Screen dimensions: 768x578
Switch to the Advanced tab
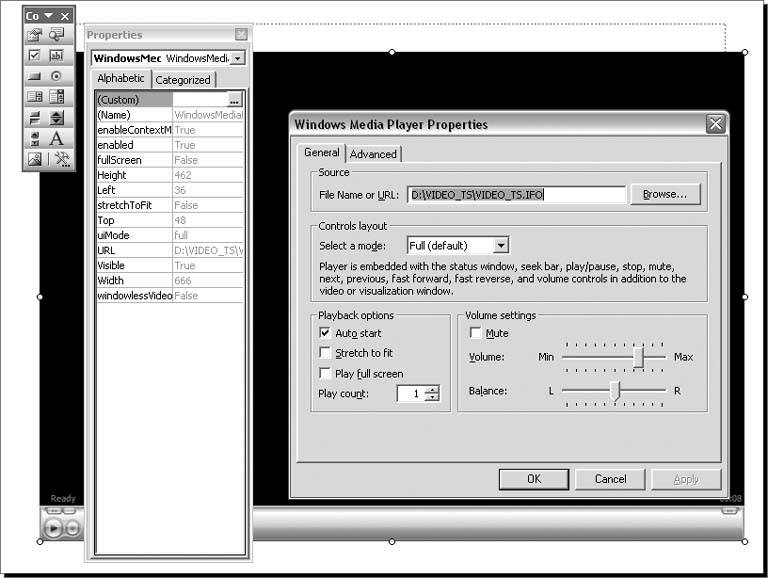coord(373,154)
